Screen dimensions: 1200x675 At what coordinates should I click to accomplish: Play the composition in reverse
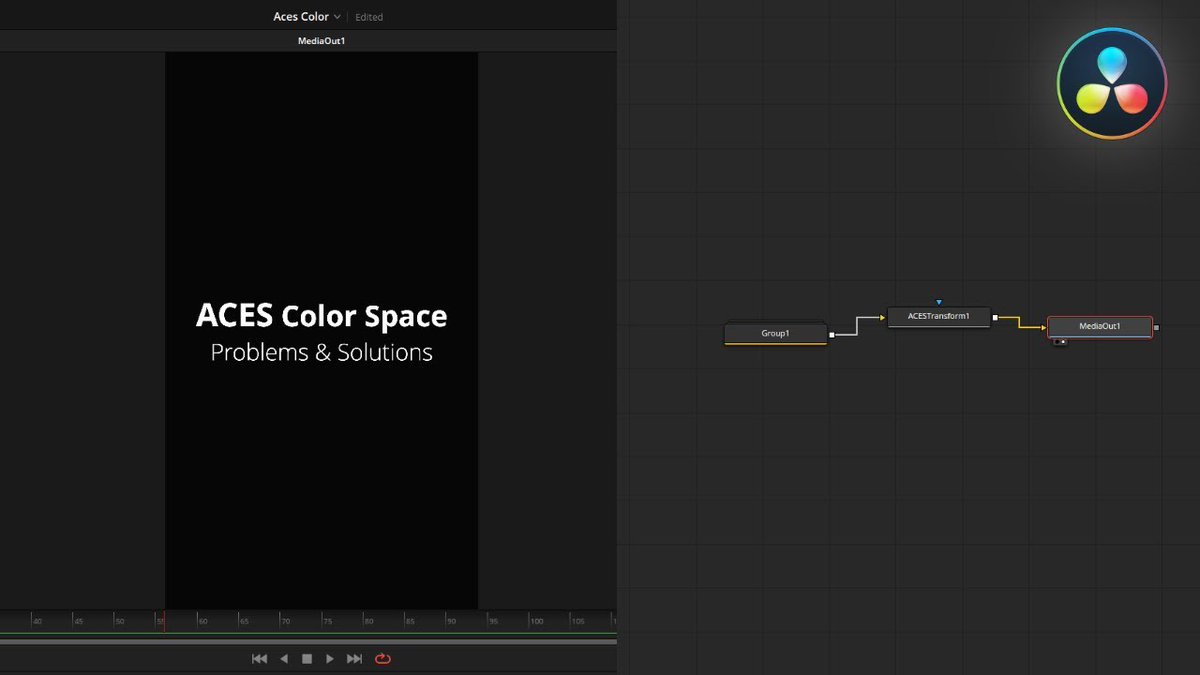click(x=284, y=659)
